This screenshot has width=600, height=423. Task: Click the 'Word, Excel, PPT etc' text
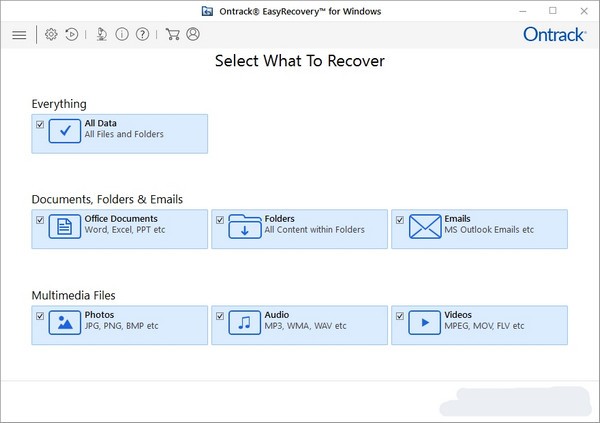(125, 230)
